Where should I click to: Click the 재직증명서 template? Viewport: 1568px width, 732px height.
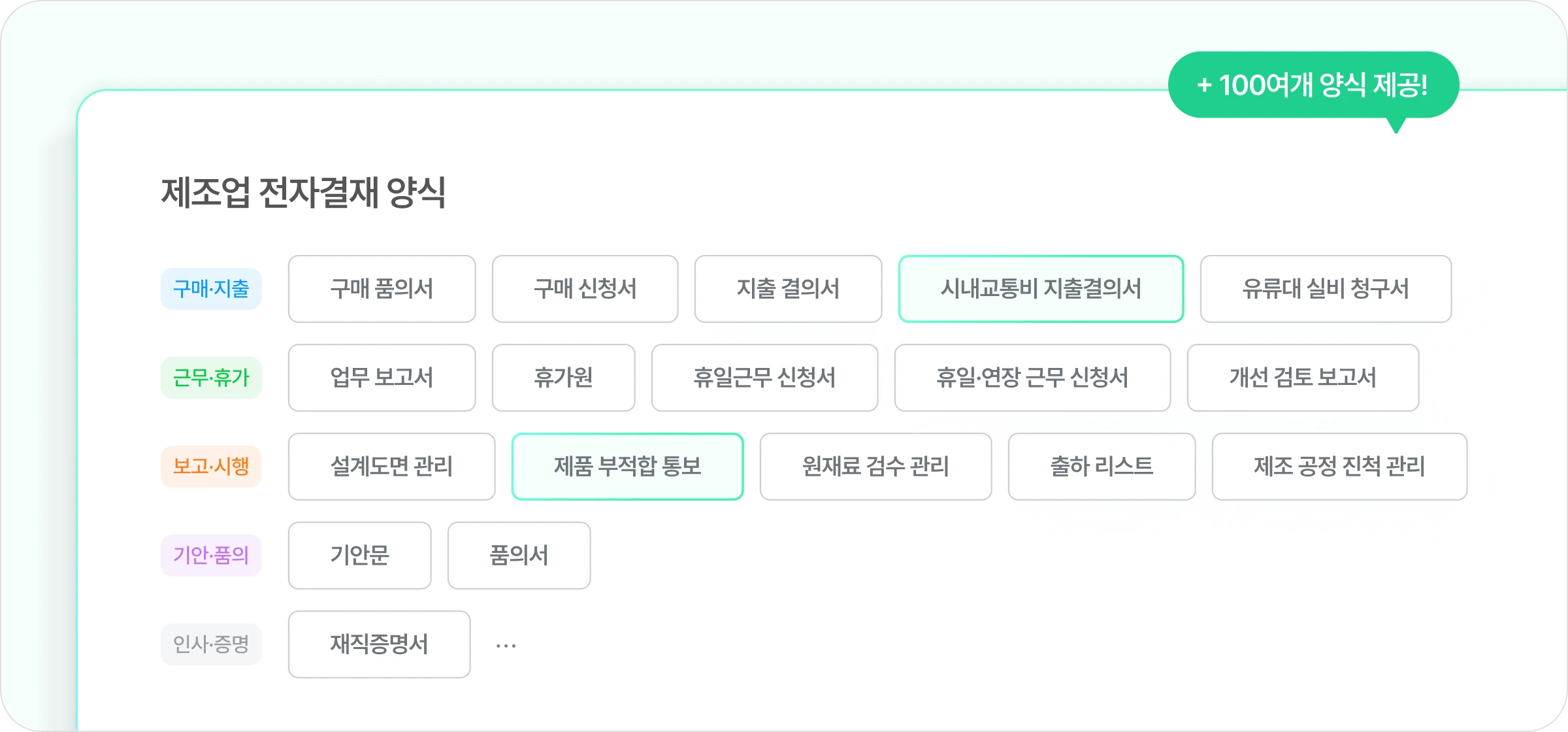379,644
